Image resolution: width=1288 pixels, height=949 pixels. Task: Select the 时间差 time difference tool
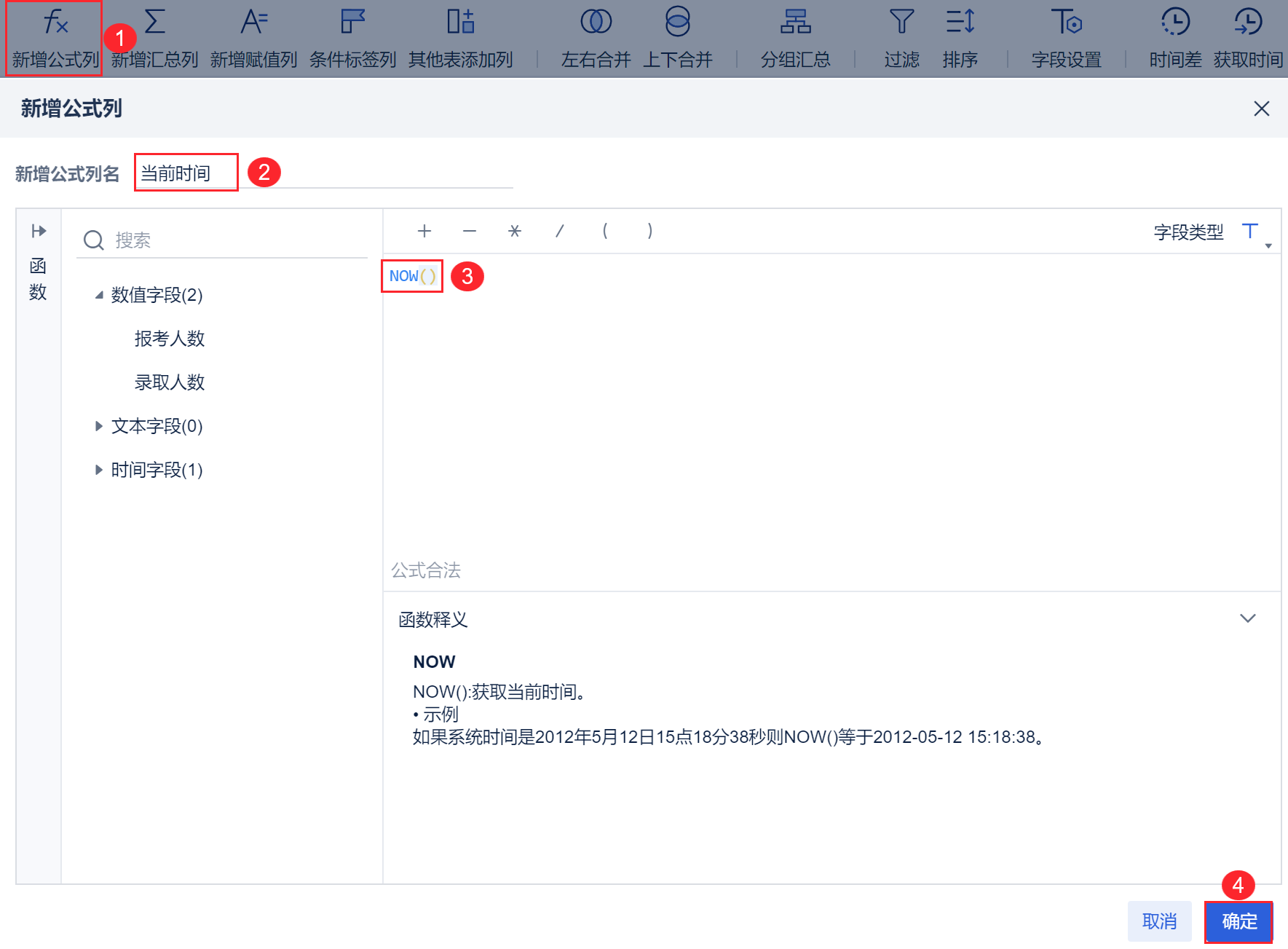(x=1175, y=39)
